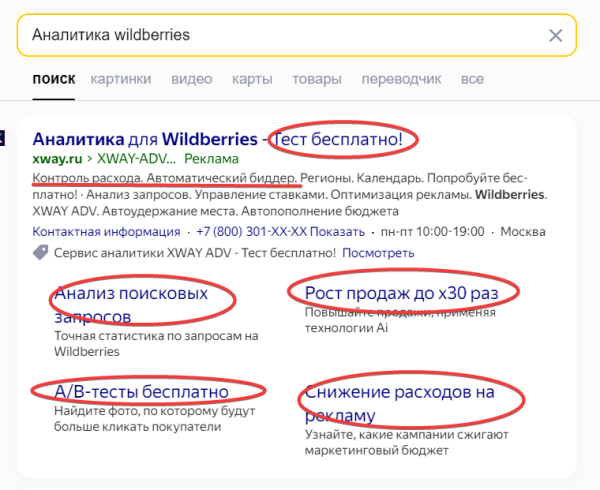Click the working hours 'пн-пт 10:00-19:00'
This screenshot has width=600, height=490.
(x=432, y=232)
